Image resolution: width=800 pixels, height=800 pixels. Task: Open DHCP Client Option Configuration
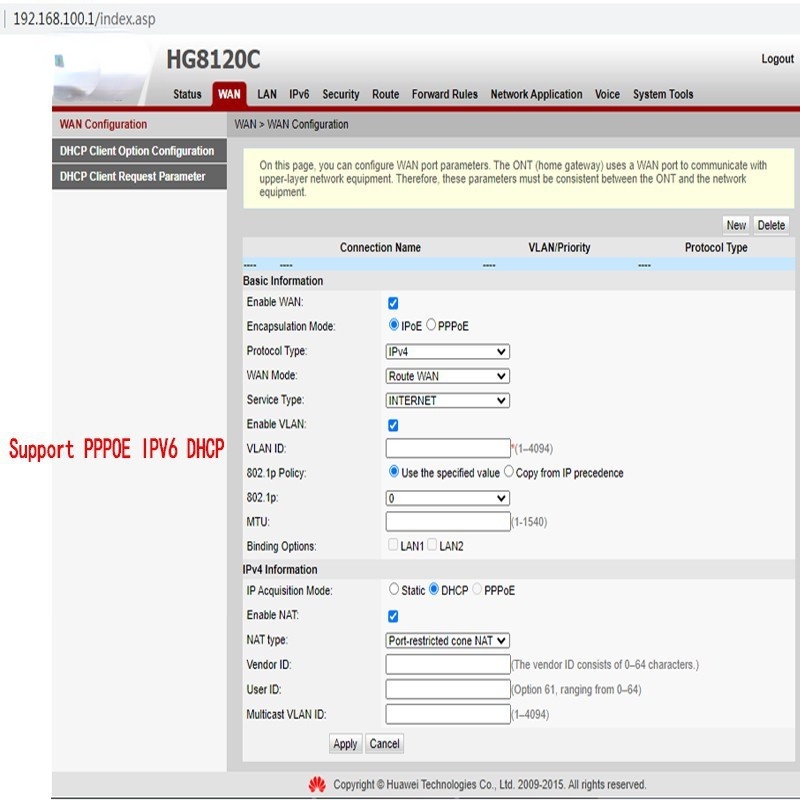137,151
